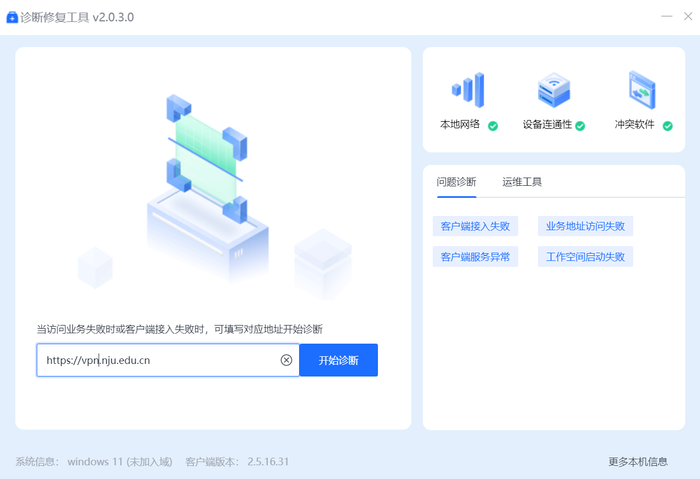Choose 业务地址访问失败 diagnosis option

pyautogui.click(x=585, y=226)
